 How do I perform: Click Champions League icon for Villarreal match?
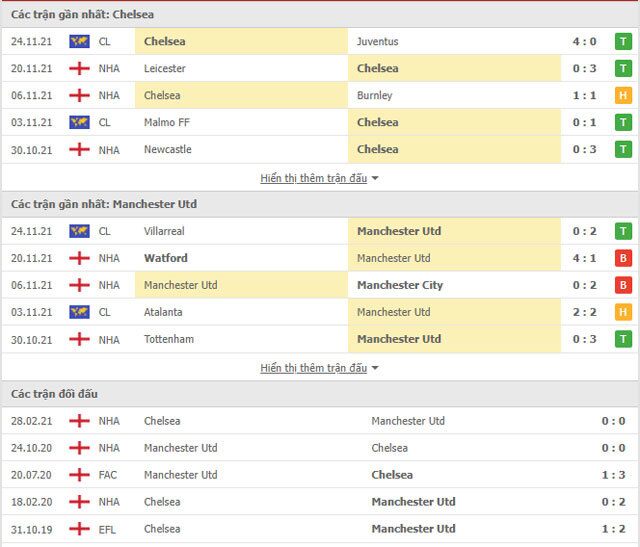point(79,231)
